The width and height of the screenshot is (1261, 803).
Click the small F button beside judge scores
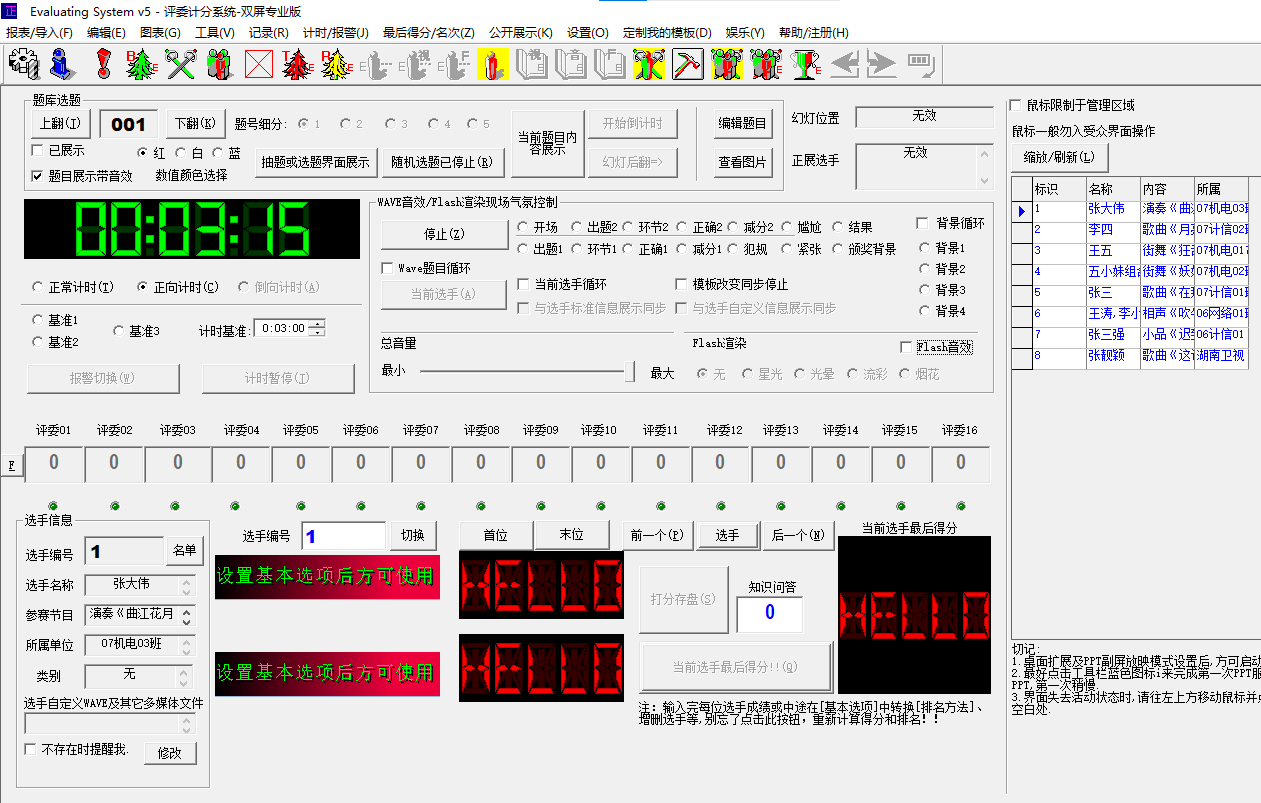12,465
